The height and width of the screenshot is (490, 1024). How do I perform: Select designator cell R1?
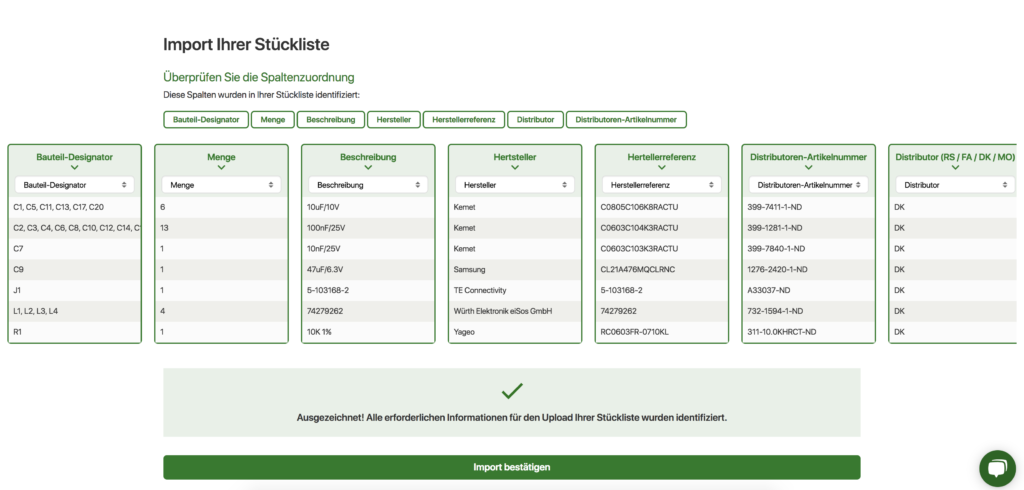(74, 332)
